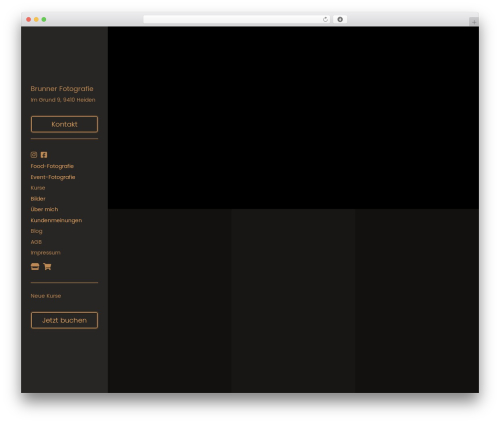Open the Kundenmeinungen page
The image size is (500, 423).
point(56,220)
